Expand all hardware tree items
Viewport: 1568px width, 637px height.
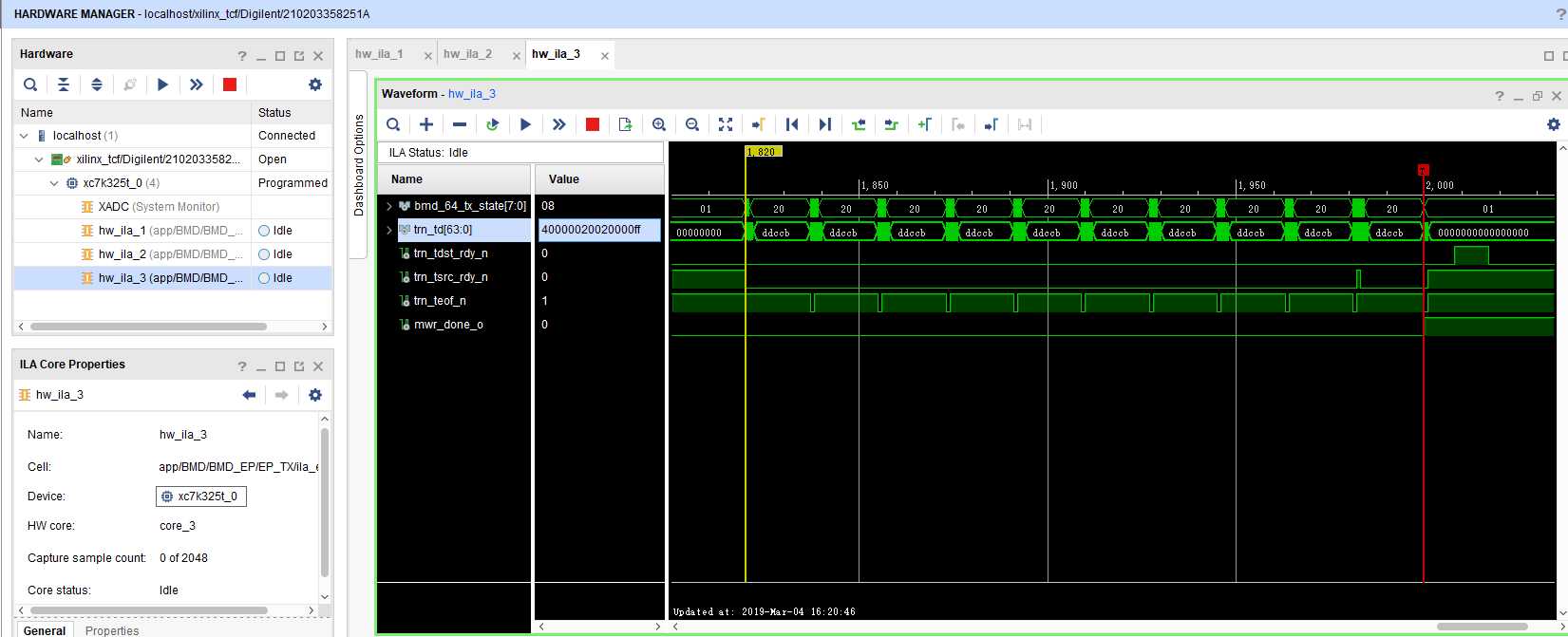pos(97,84)
